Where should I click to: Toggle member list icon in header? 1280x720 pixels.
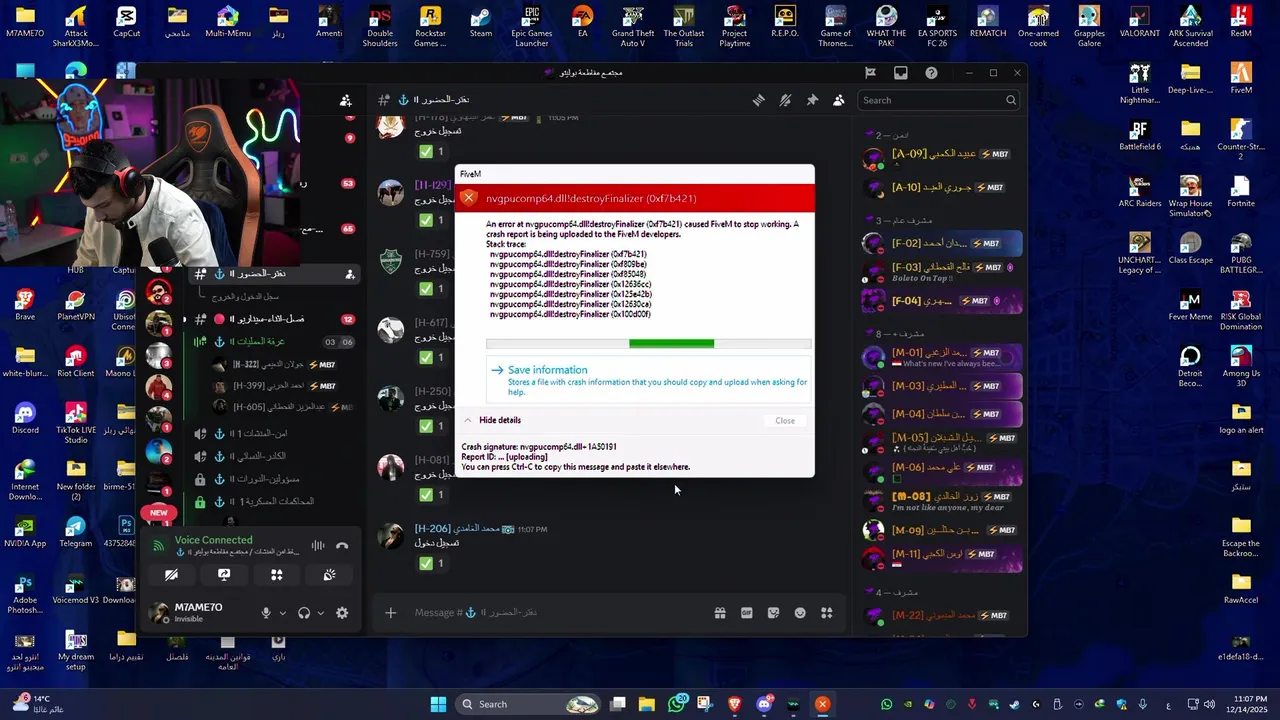838,100
